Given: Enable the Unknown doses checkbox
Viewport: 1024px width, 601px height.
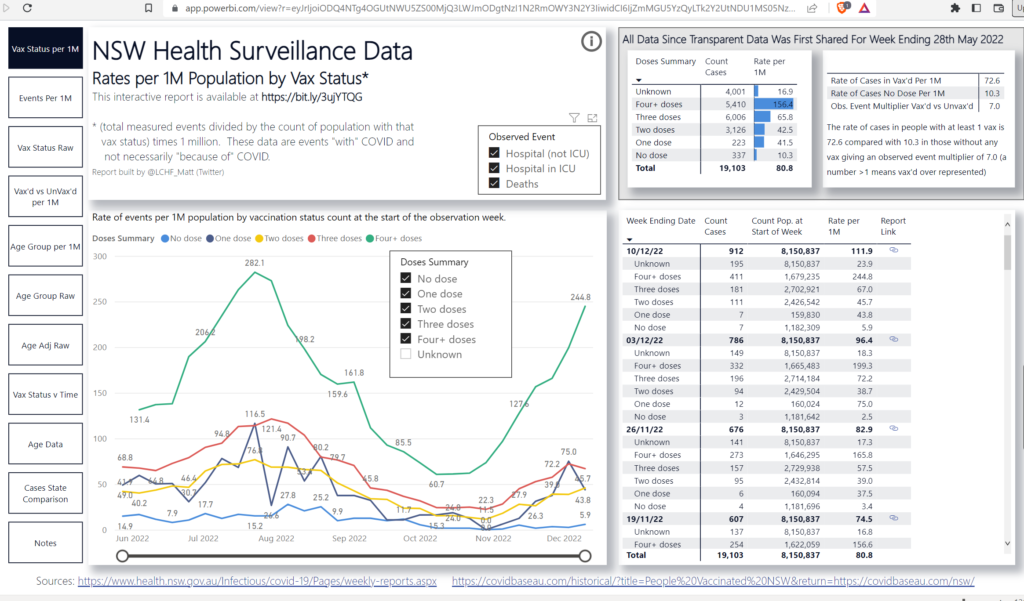Looking at the screenshot, I should coord(406,355).
